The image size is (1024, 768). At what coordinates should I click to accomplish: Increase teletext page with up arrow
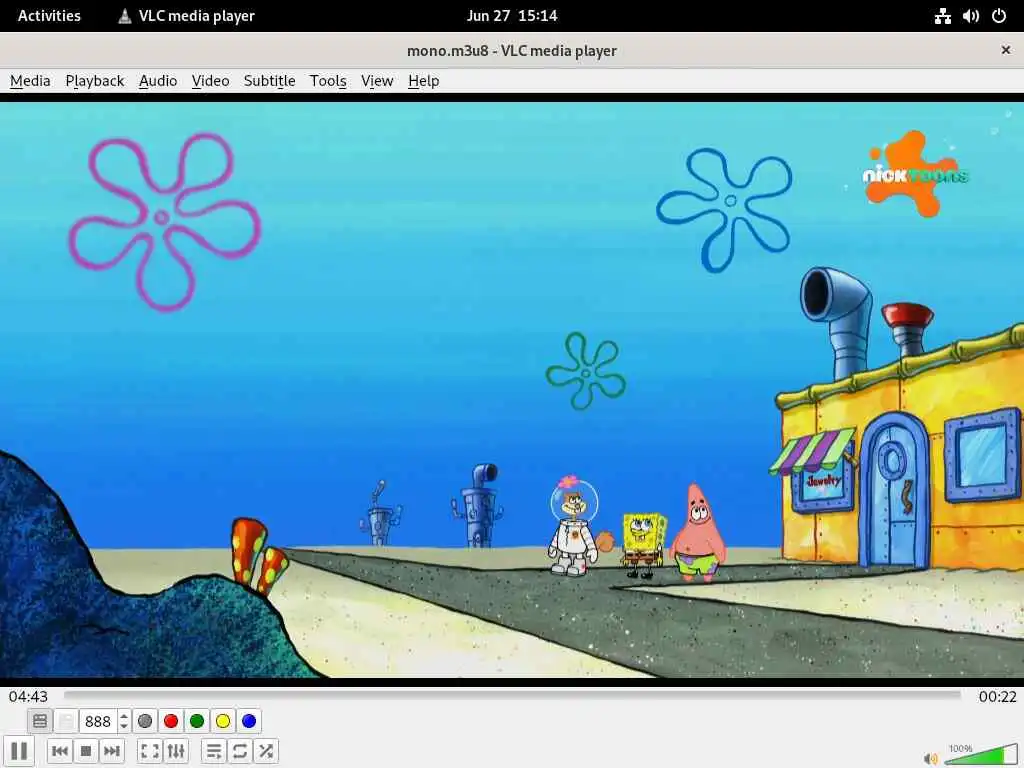point(124,716)
